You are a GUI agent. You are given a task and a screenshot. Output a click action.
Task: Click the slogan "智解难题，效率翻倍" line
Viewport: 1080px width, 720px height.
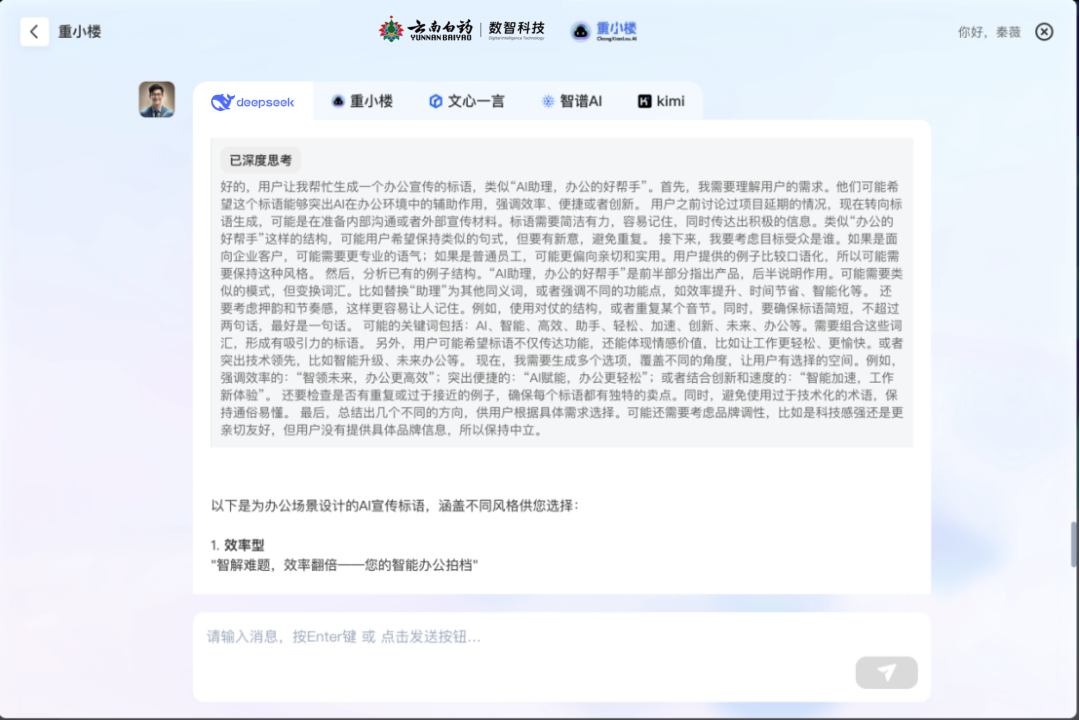click(345, 565)
